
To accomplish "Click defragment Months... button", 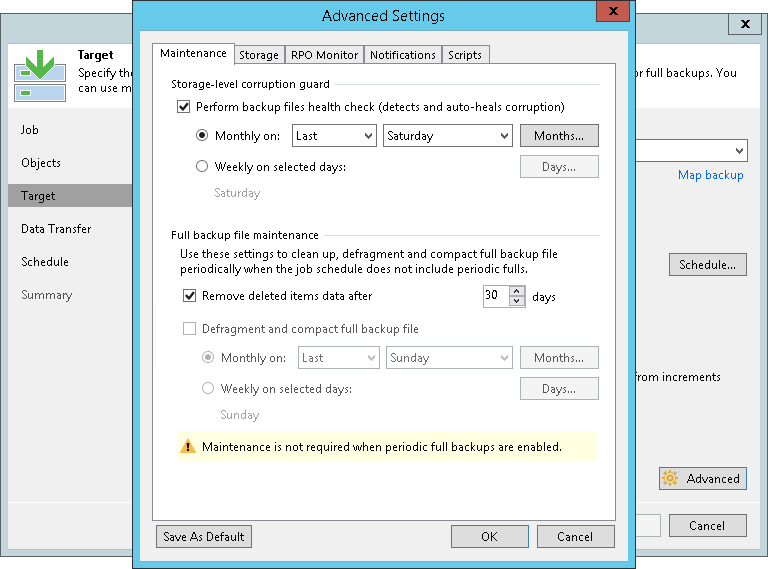I will pos(559,358).
